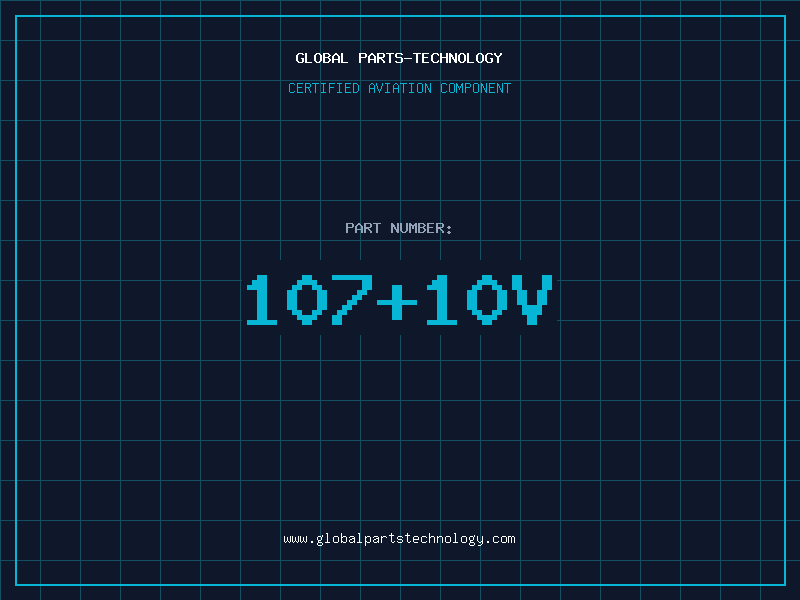The image size is (800, 600).
Task: Select the part number 107+10V
Action: point(399,299)
